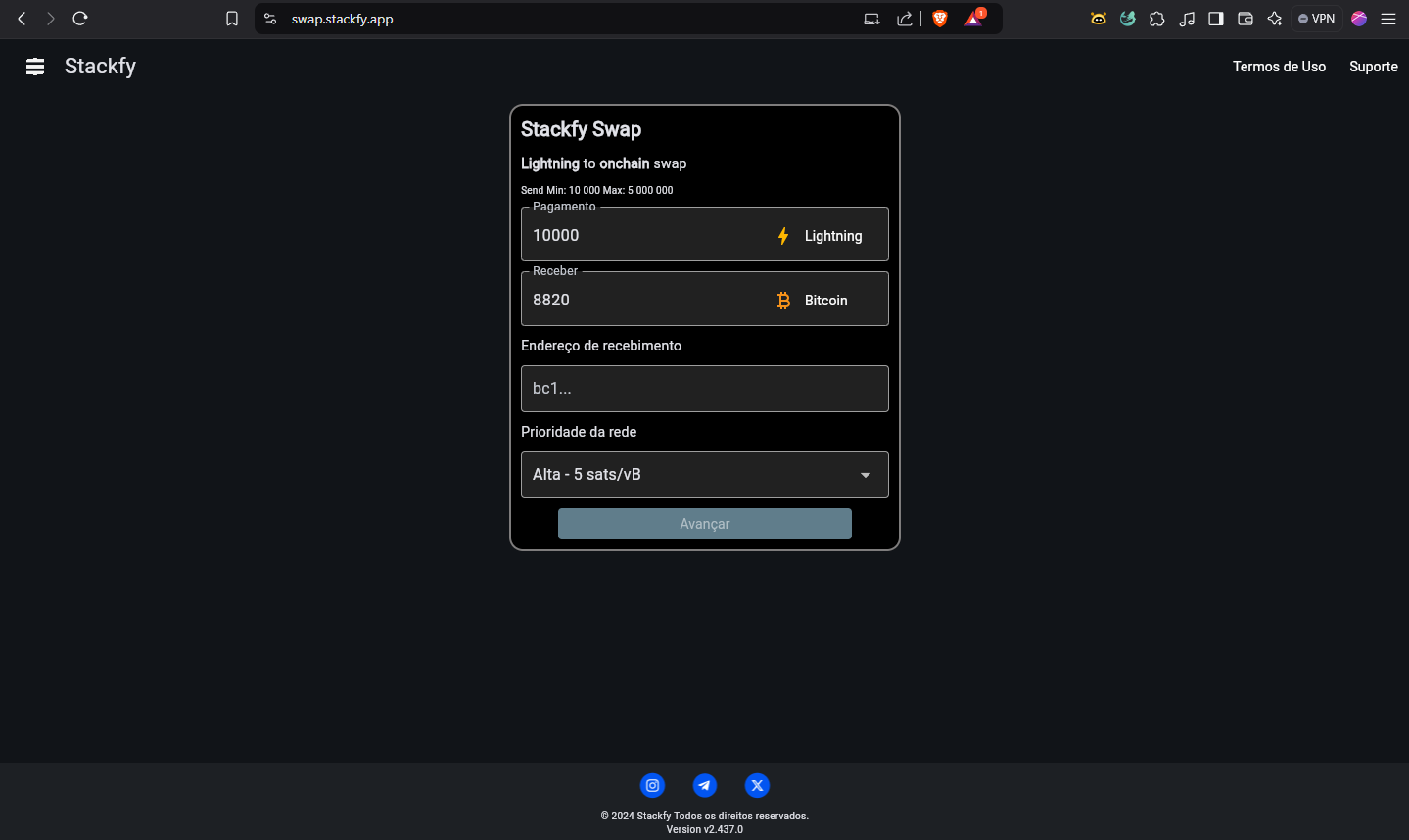Open the media control music-note icon
This screenshot has width=1409, height=840.
click(x=1187, y=19)
